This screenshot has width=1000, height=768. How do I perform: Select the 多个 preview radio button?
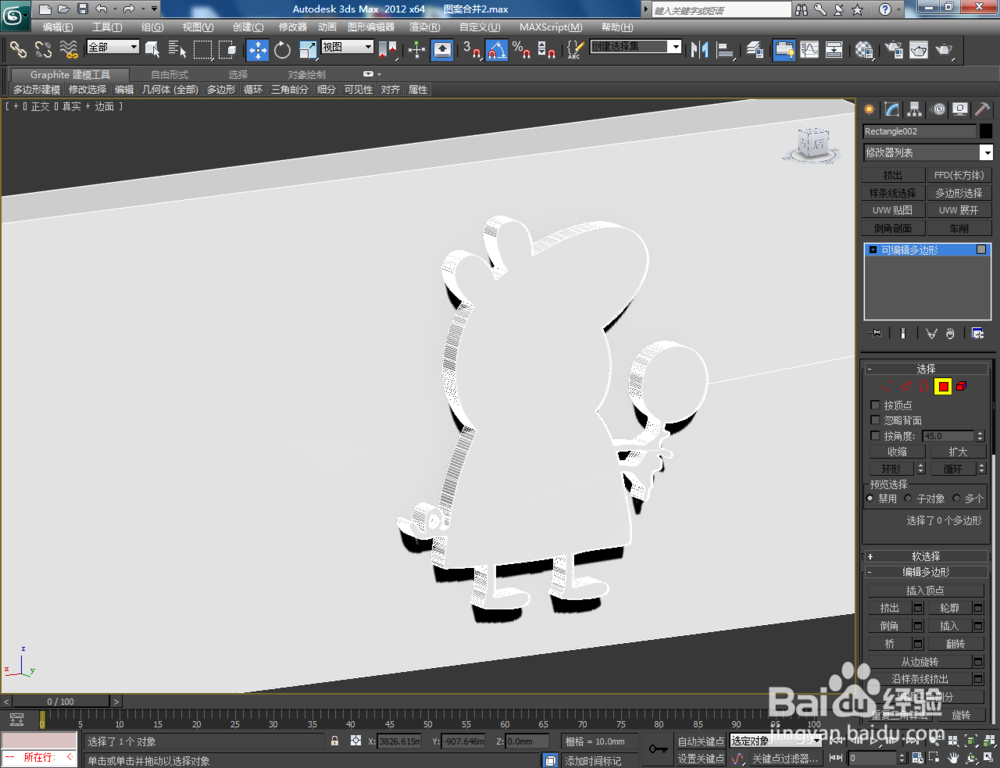[x=956, y=498]
